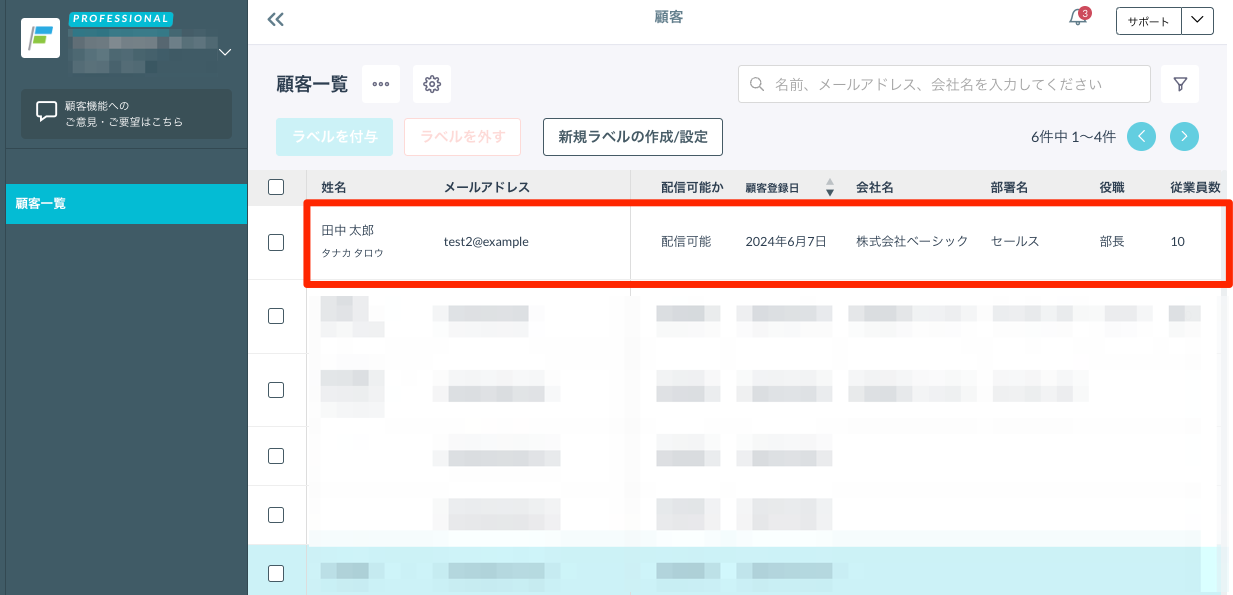Expand the サポート dropdown arrow
Image resolution: width=1233 pixels, height=595 pixels.
(1197, 21)
